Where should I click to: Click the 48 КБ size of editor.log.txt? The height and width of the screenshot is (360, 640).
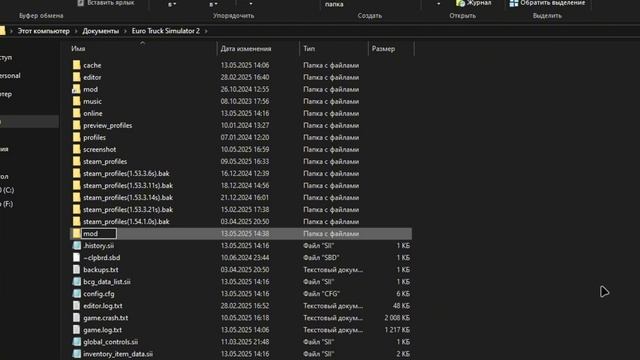click(401, 306)
